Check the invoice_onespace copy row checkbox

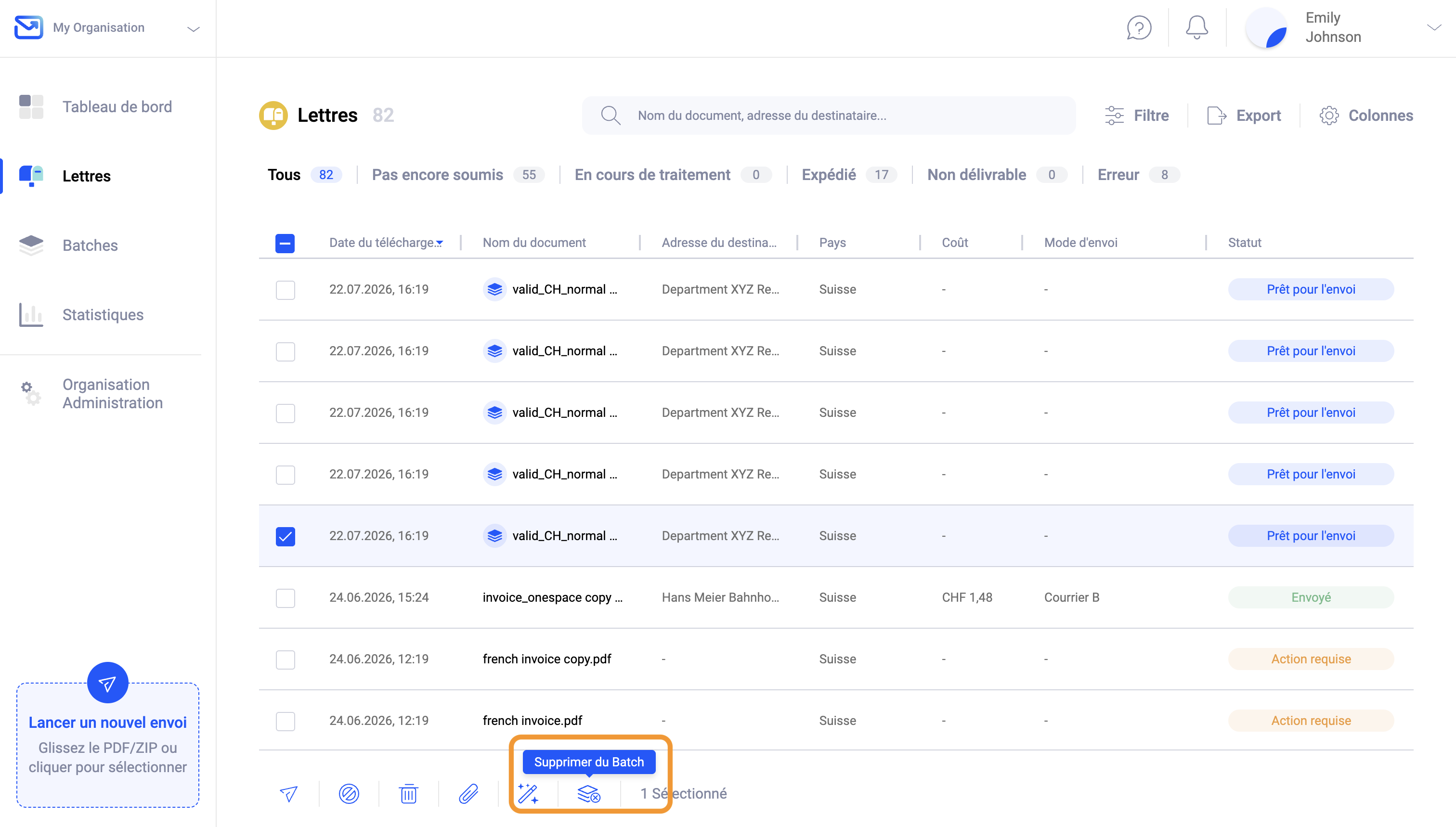(285, 598)
